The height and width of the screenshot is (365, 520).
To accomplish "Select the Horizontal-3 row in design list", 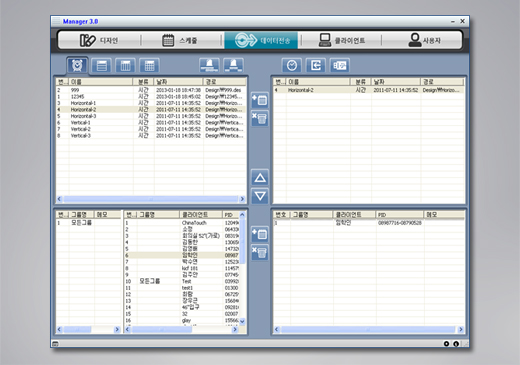I will coord(151,116).
